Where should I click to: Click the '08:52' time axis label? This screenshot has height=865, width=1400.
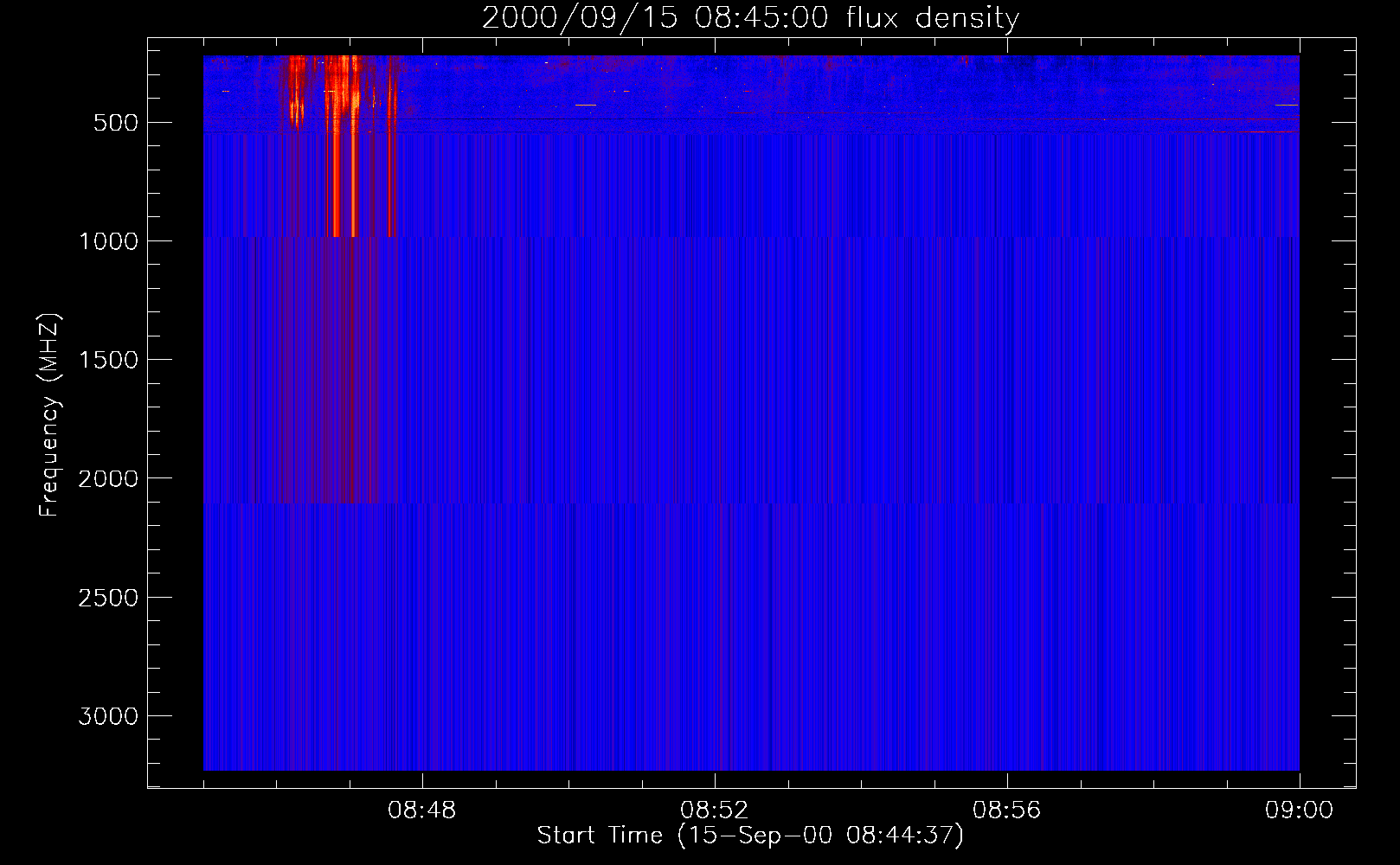715,811
